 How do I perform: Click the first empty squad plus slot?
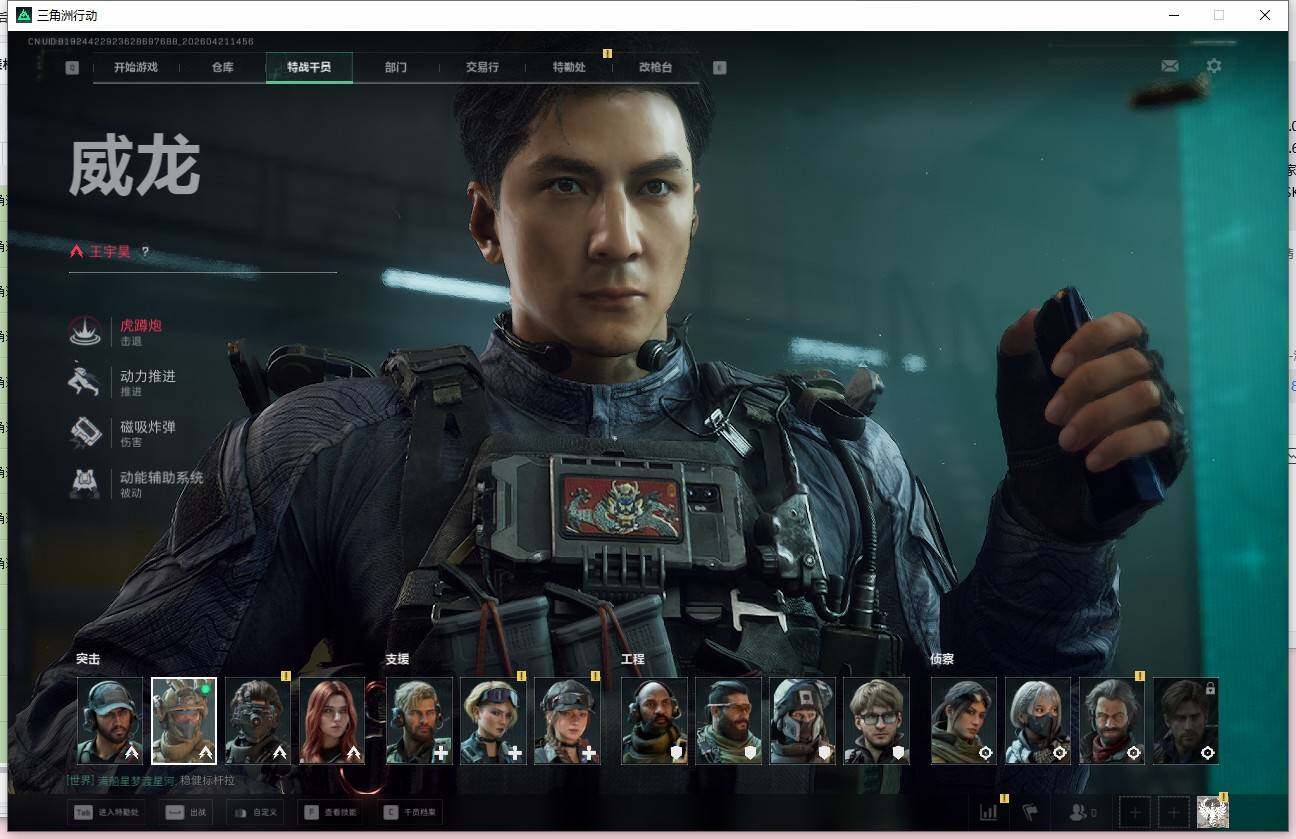pos(1135,812)
